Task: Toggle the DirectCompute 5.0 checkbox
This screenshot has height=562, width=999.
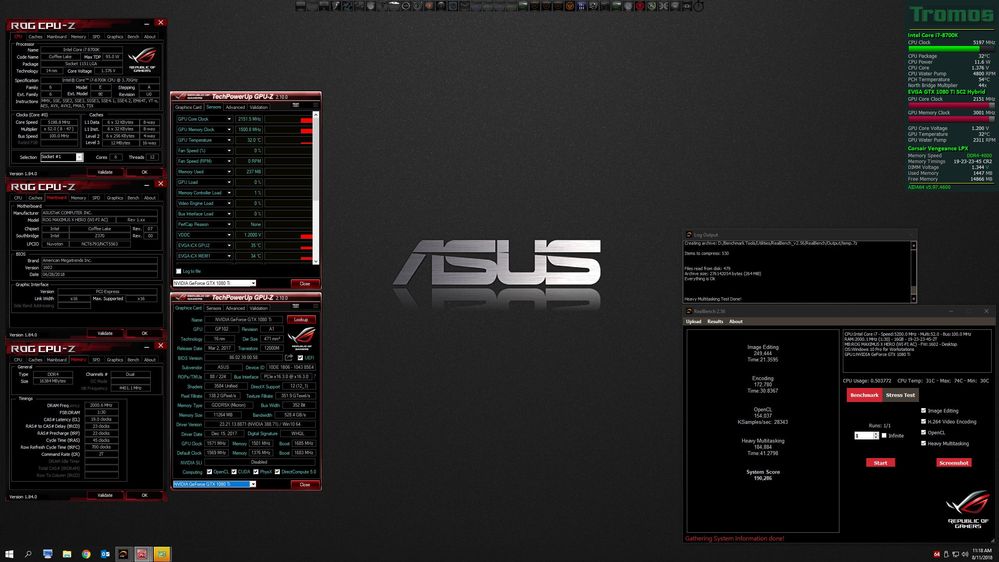Action: coord(277,472)
